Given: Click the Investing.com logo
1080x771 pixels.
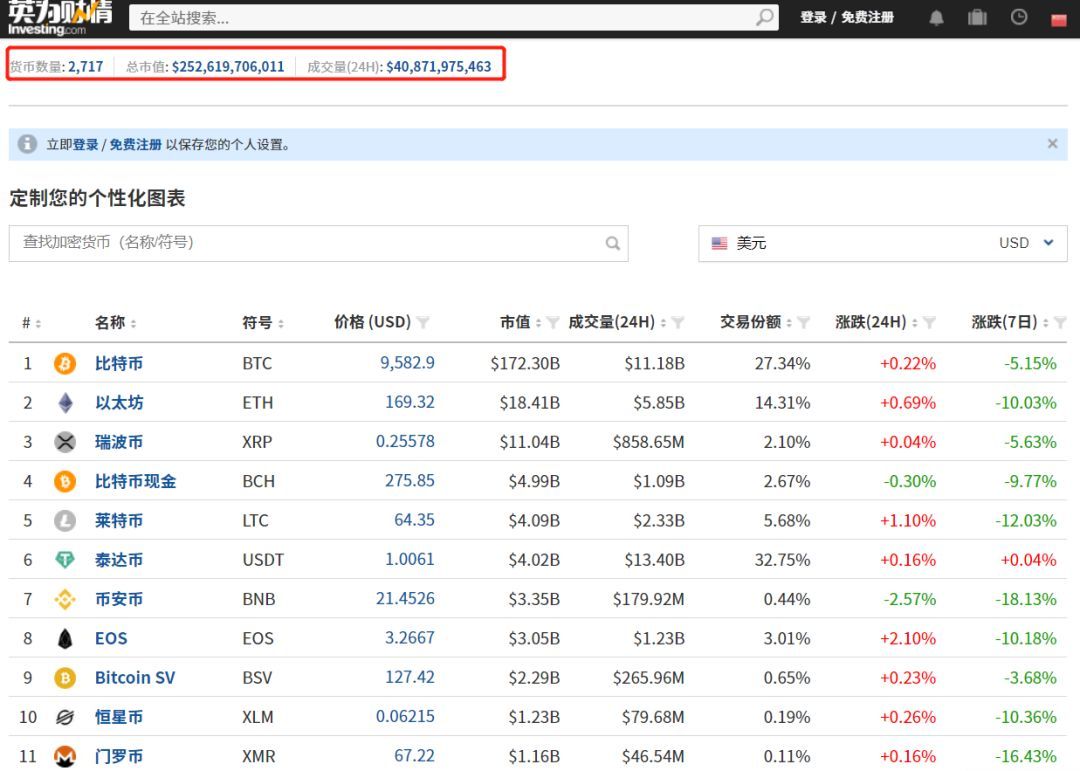Looking at the screenshot, I should [60, 17].
